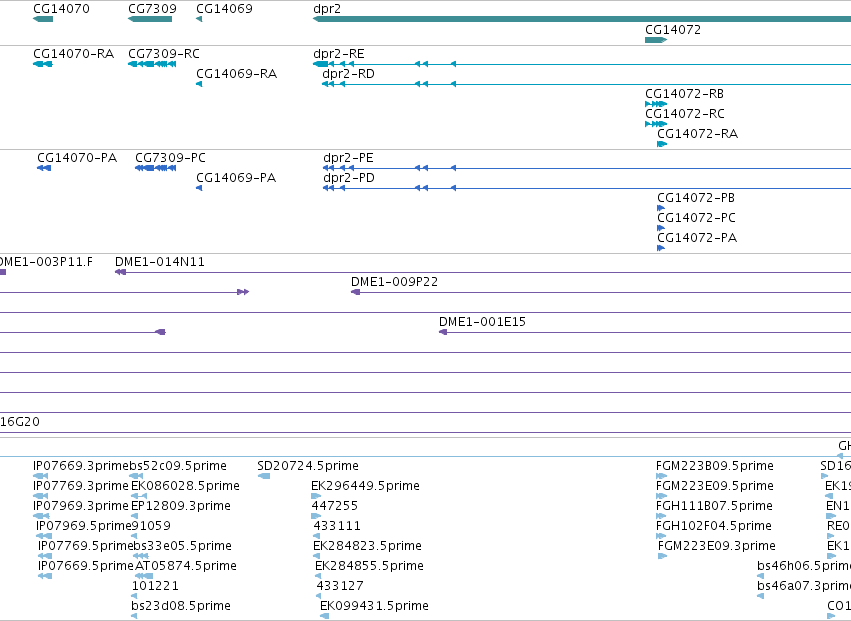This screenshot has width=851, height=621.
Task: Click the CG14072 gene arrow glyph
Action: (x=656, y=40)
